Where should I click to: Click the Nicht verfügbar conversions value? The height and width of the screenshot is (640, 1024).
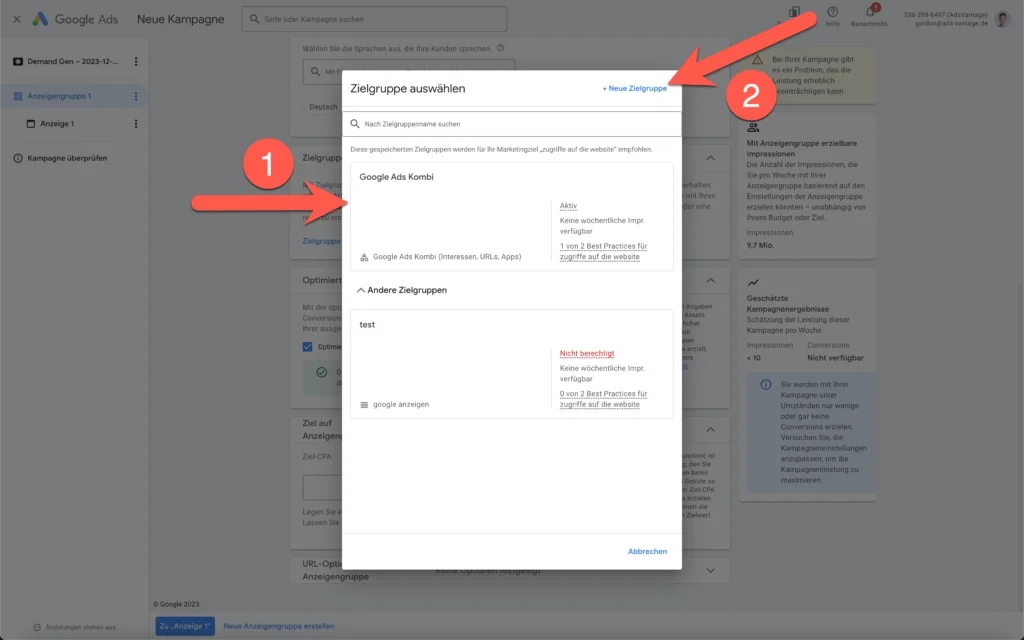tap(835, 357)
